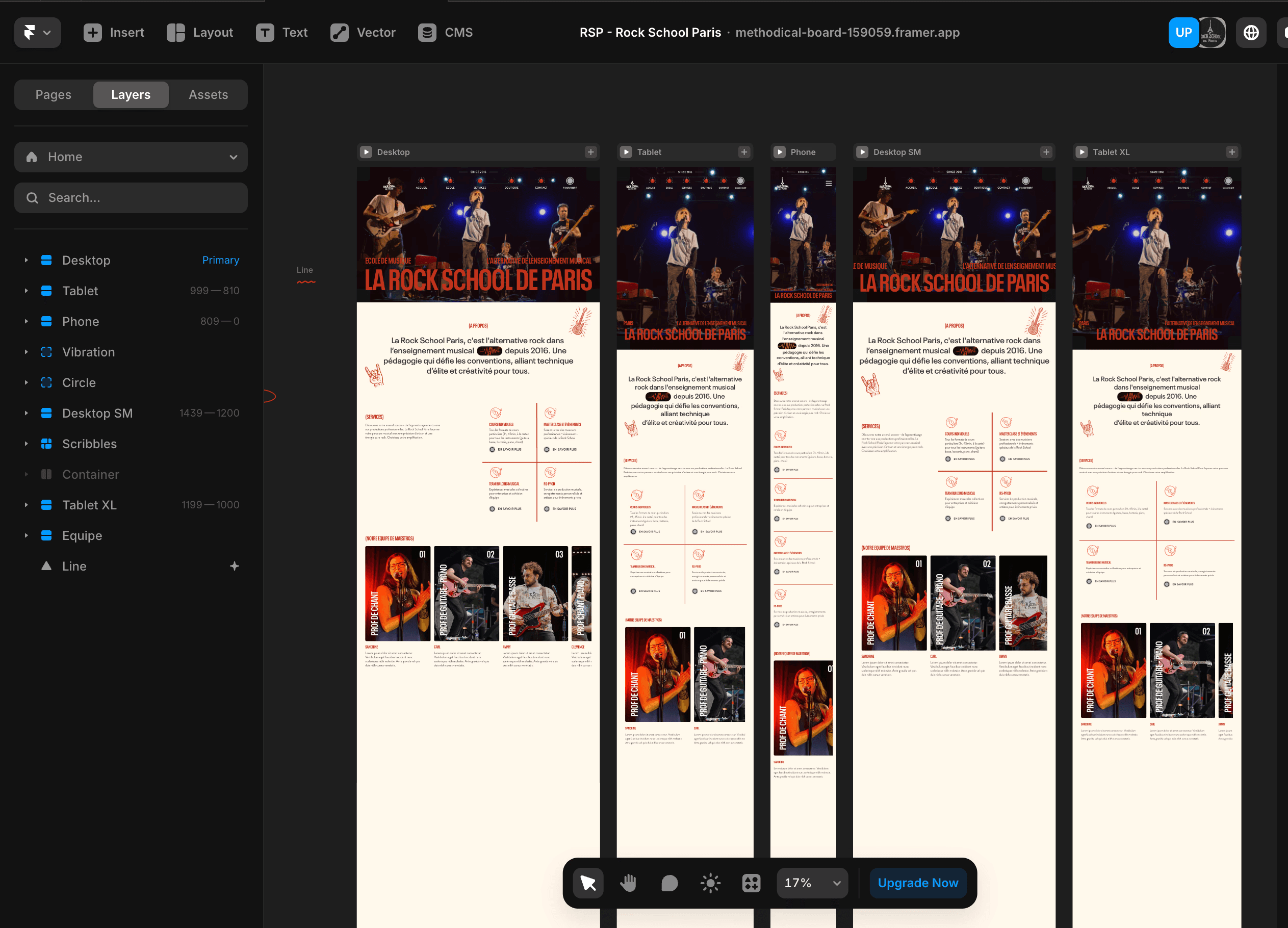Activate the comment bubble tool
Image resolution: width=1288 pixels, height=928 pixels.
click(669, 883)
